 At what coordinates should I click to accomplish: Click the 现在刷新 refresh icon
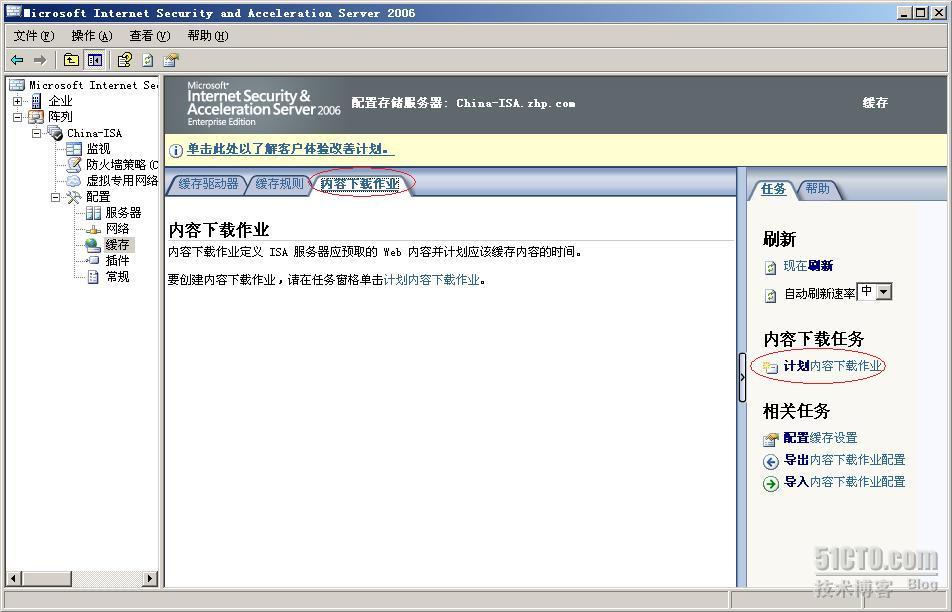pos(770,267)
